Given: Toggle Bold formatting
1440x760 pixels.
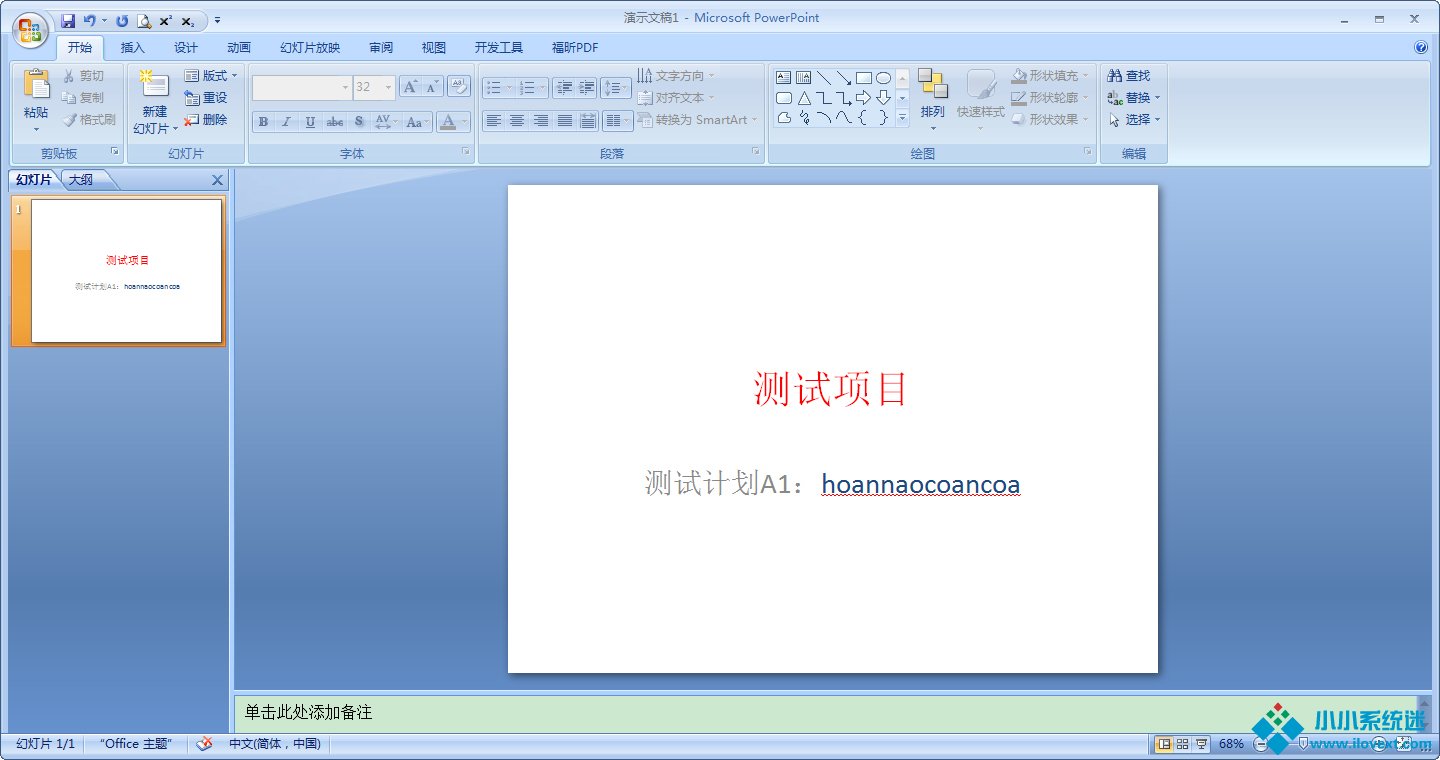Looking at the screenshot, I should (x=263, y=122).
